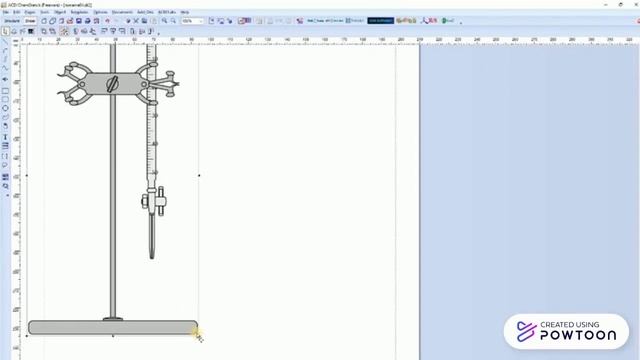Click the Zoom In magnifier
Viewport: 640px width, 360px height.
tap(164, 21)
